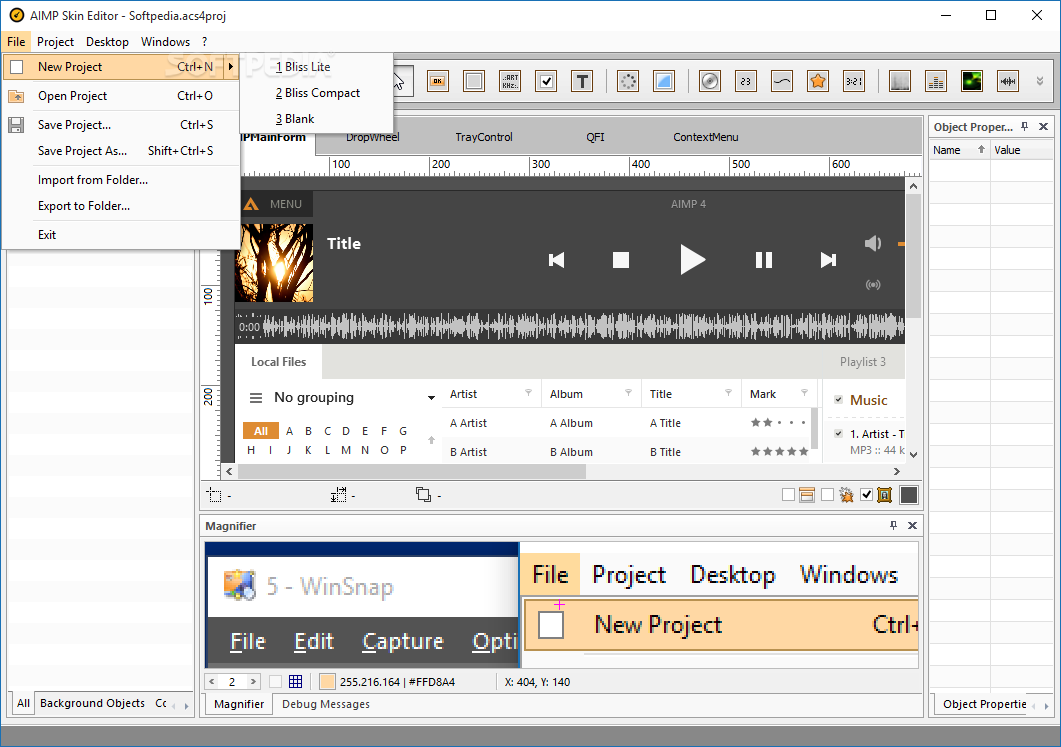Image resolution: width=1061 pixels, height=747 pixels.
Task: Open the Title column filter dropdown
Action: (x=729, y=392)
